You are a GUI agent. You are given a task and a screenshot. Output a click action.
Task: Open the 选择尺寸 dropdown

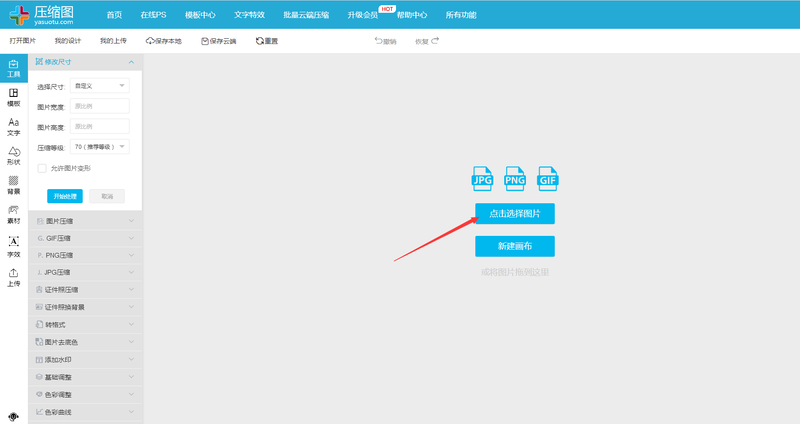99,86
